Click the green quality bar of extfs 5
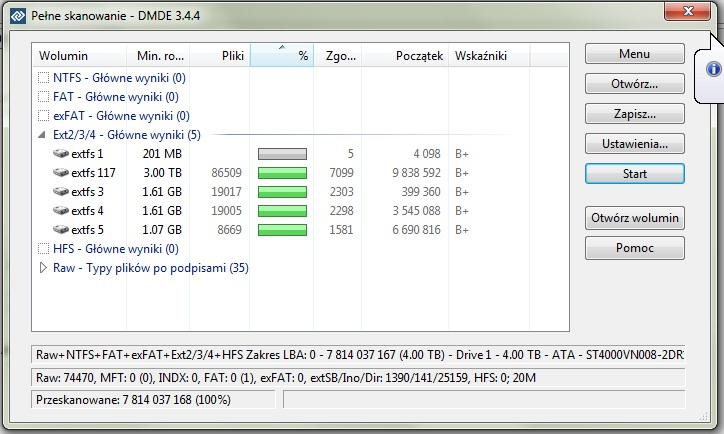This screenshot has height=434, width=724. 282,230
